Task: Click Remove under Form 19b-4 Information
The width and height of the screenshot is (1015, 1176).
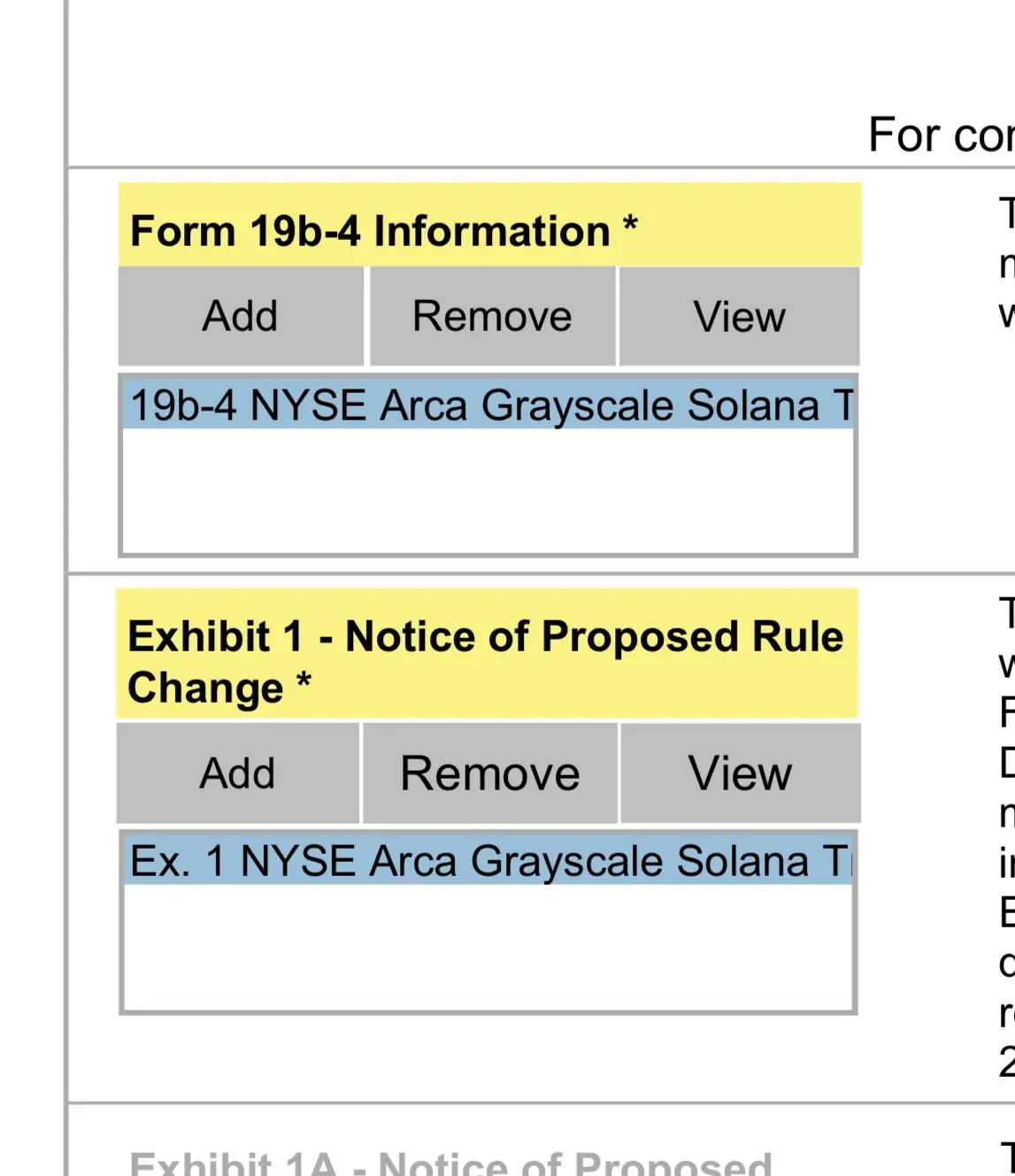Action: pyautogui.click(x=492, y=316)
